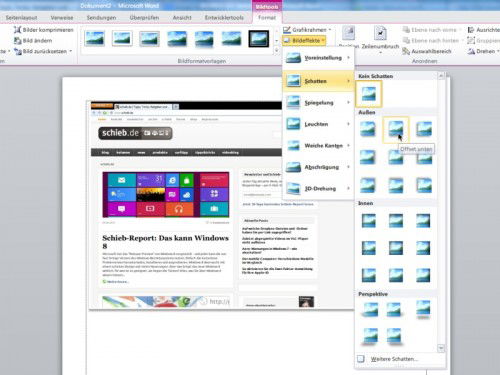Open the Zeilenumbruch dropdown
500x375 pixels.
point(380,39)
